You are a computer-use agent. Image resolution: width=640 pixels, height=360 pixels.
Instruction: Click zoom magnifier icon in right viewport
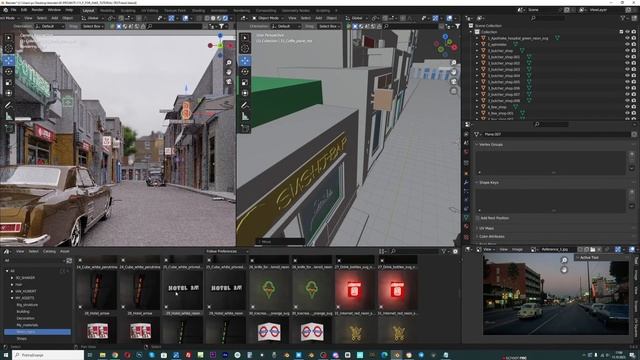[x=453, y=62]
